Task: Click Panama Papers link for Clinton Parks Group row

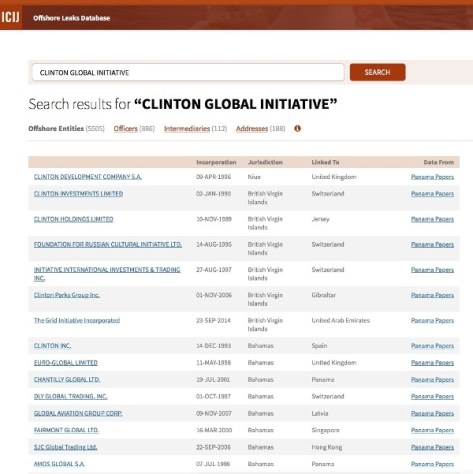Action: [432, 295]
